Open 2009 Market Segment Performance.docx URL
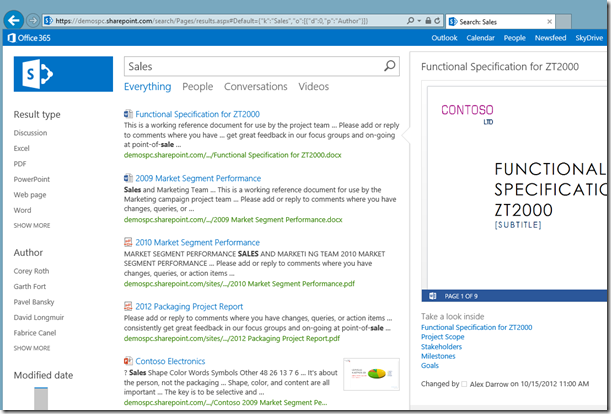The width and height of the screenshot is (611, 414). pos(233,220)
